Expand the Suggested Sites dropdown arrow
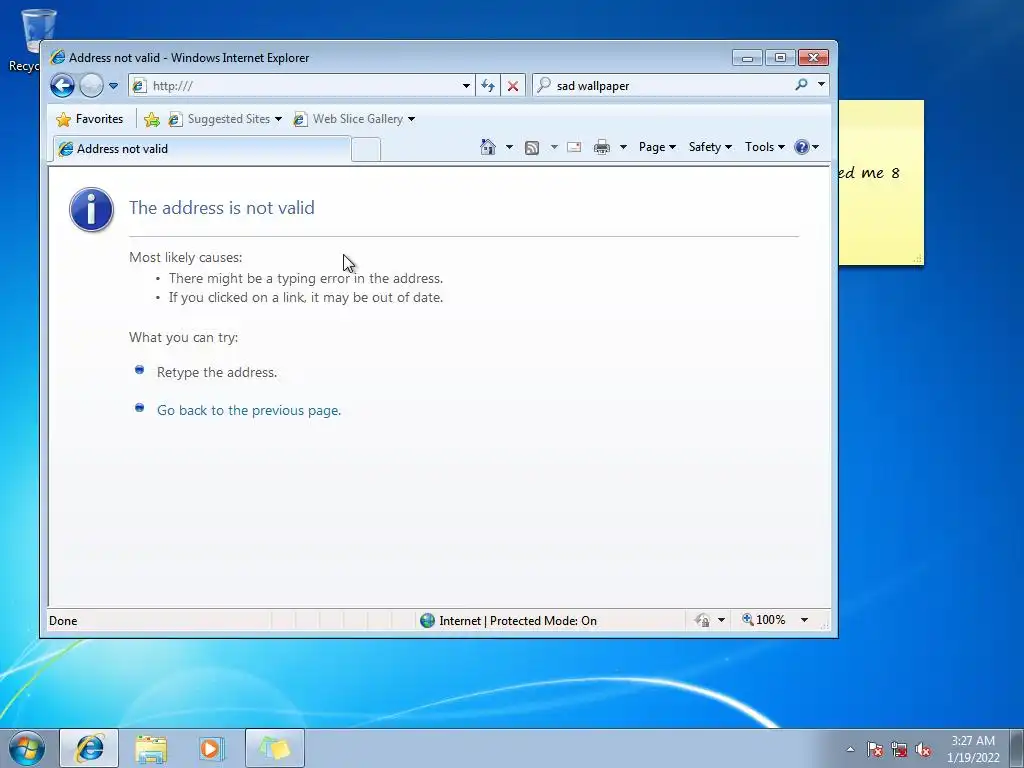The width and height of the screenshot is (1024, 768). click(278, 119)
